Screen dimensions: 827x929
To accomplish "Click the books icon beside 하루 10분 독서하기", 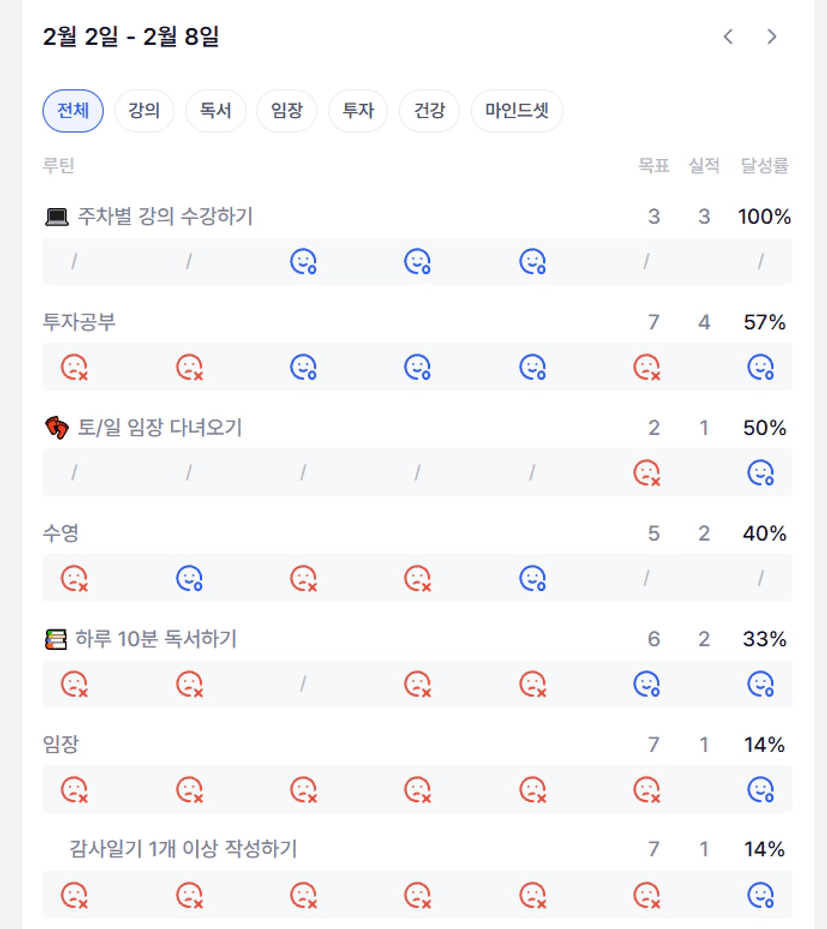I will click(56, 639).
